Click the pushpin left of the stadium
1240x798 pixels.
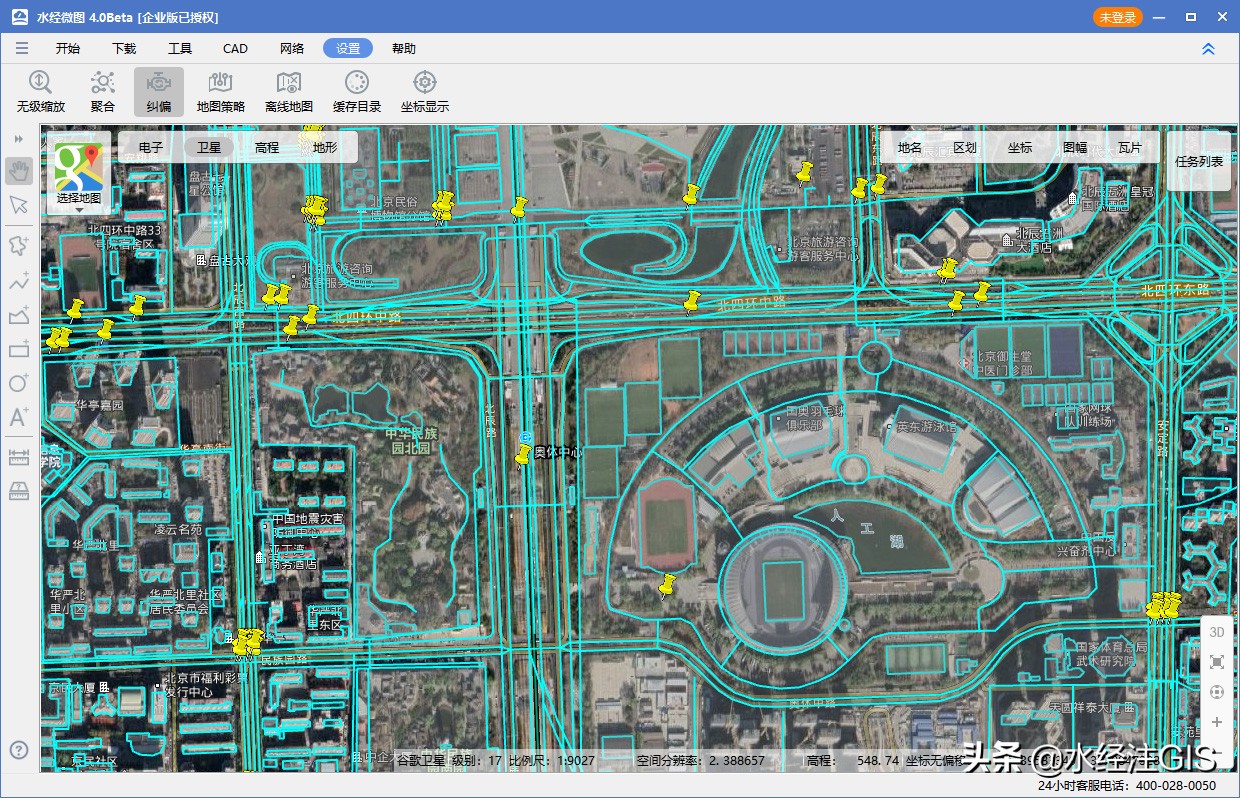(x=667, y=585)
